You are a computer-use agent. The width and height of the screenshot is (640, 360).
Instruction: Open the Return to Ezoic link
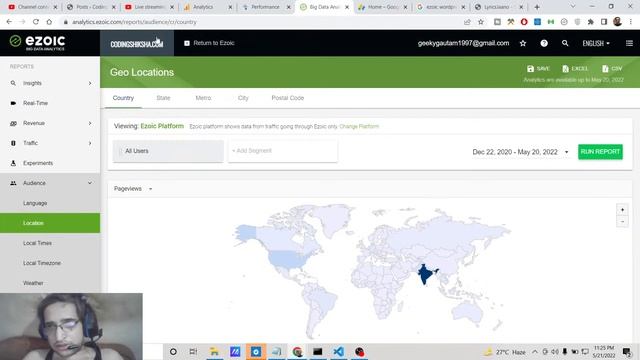[209, 43]
